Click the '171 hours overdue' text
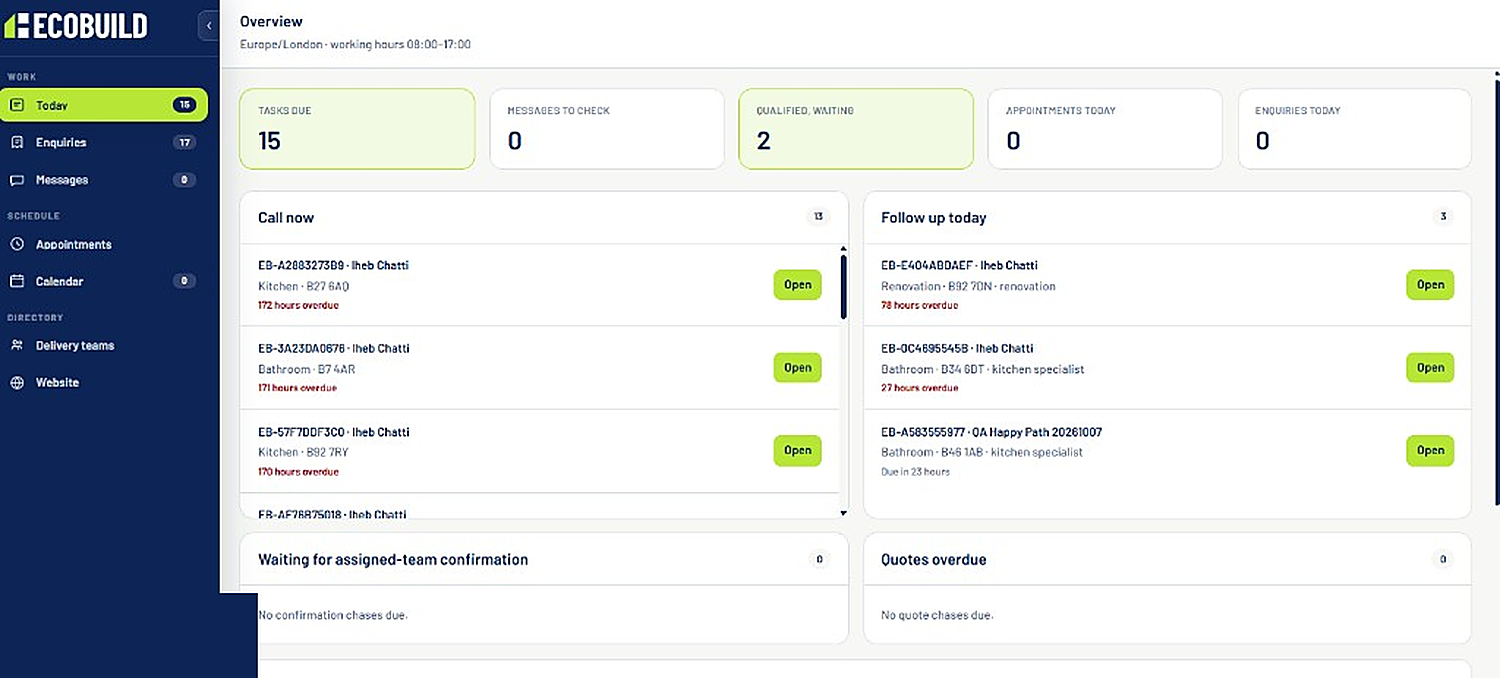Viewport: 1500px width, 678px height. point(297,388)
